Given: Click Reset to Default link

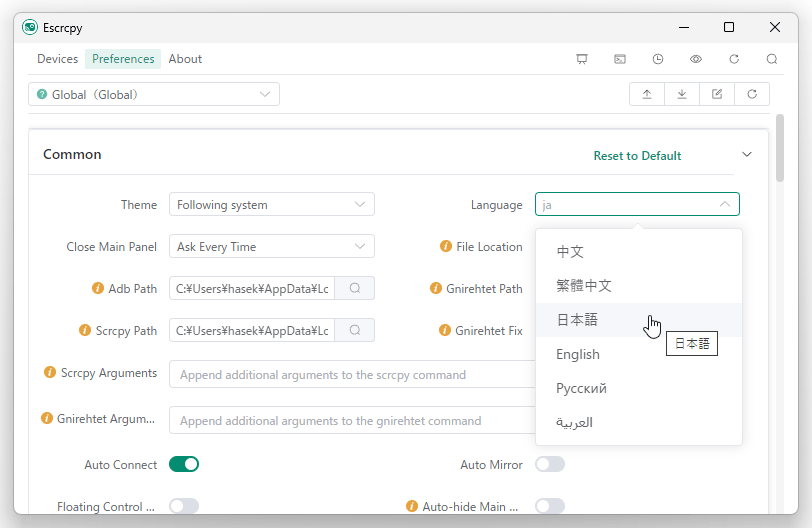Looking at the screenshot, I should [x=637, y=156].
